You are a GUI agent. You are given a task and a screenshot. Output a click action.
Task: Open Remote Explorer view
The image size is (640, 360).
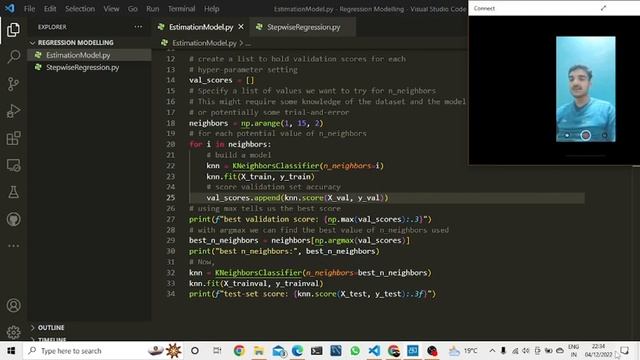pos(13,165)
